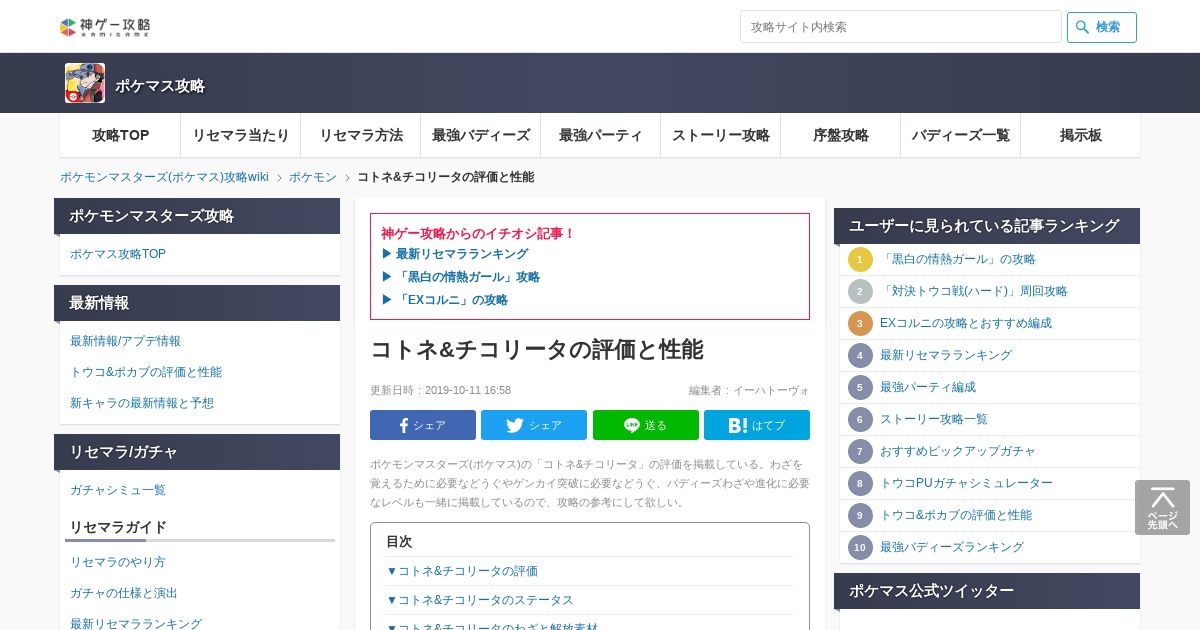Viewport: 1200px width, 630px height.
Task: Open 最新リセマラランキング in the left sidebar
Action: 136,624
